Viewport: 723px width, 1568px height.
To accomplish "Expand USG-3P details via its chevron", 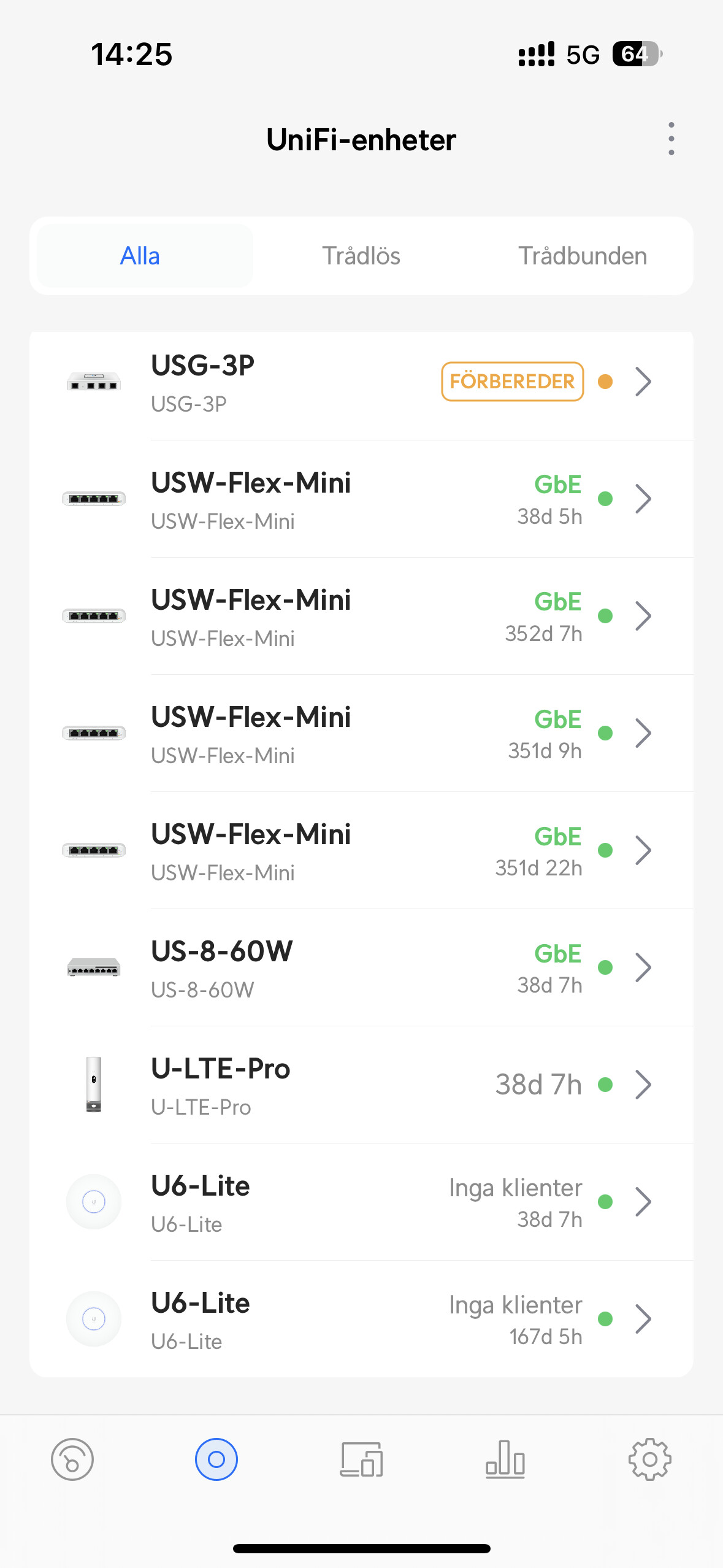I will [x=643, y=382].
